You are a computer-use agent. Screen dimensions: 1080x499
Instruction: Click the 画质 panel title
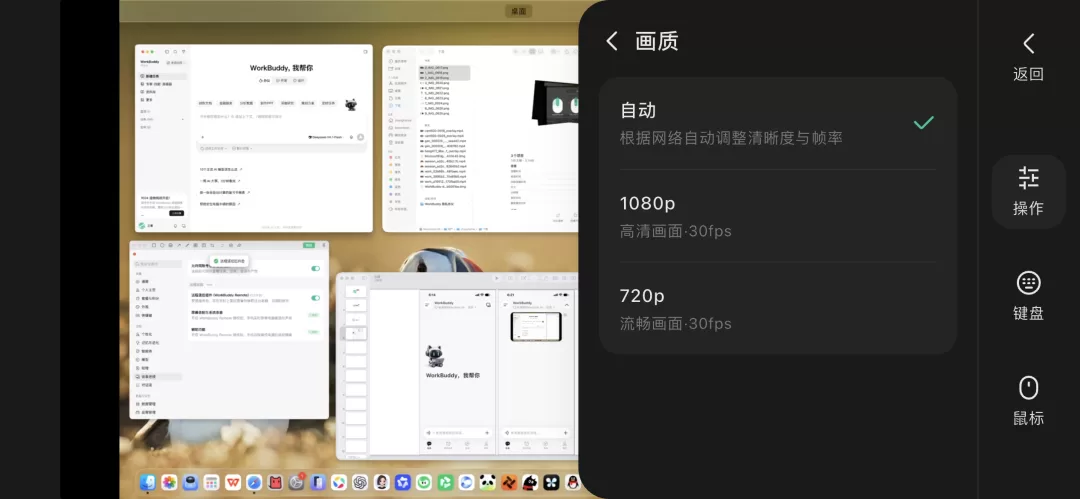[x=656, y=41]
